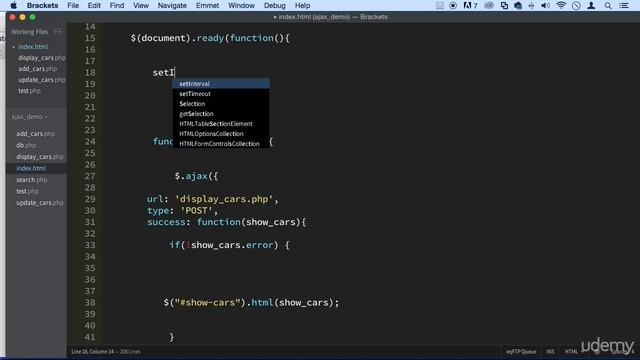This screenshot has width=640, height=360.
Task: Open add_cars.php in project tree
Action: click(x=36, y=133)
